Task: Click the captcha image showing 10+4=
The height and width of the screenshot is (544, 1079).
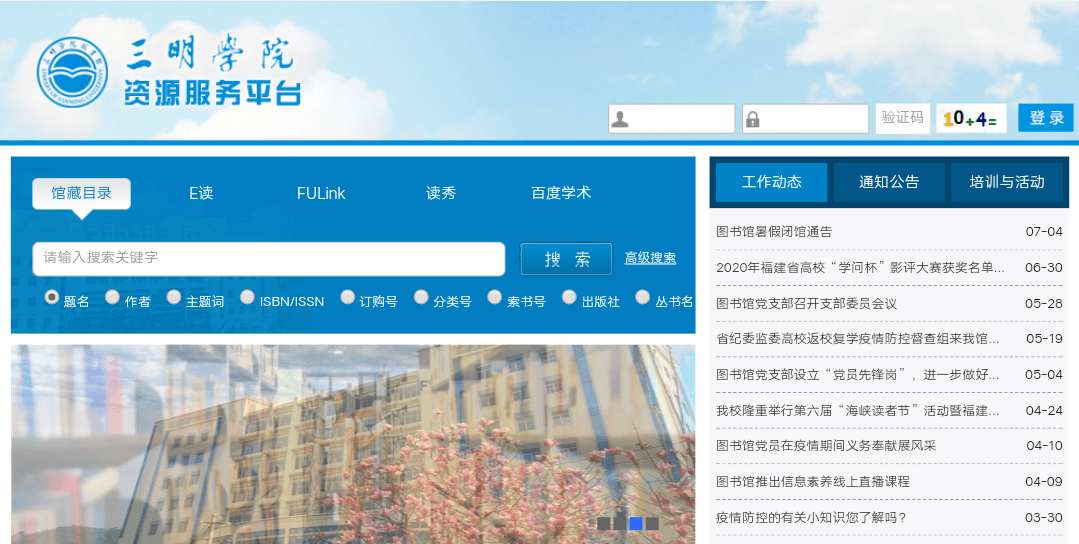Action: tap(971, 118)
